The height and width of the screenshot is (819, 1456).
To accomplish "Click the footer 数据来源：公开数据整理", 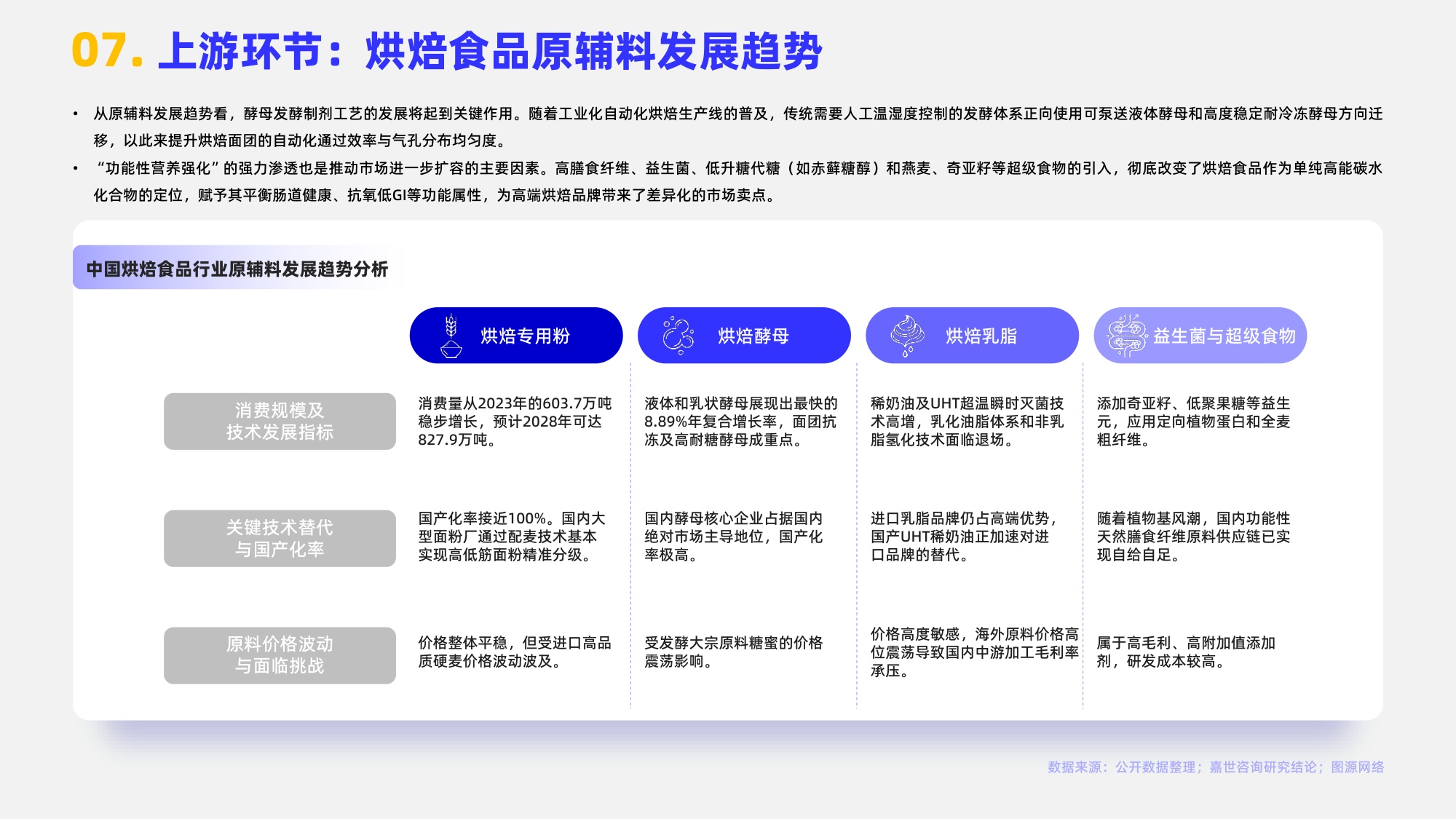I will 1216,767.
